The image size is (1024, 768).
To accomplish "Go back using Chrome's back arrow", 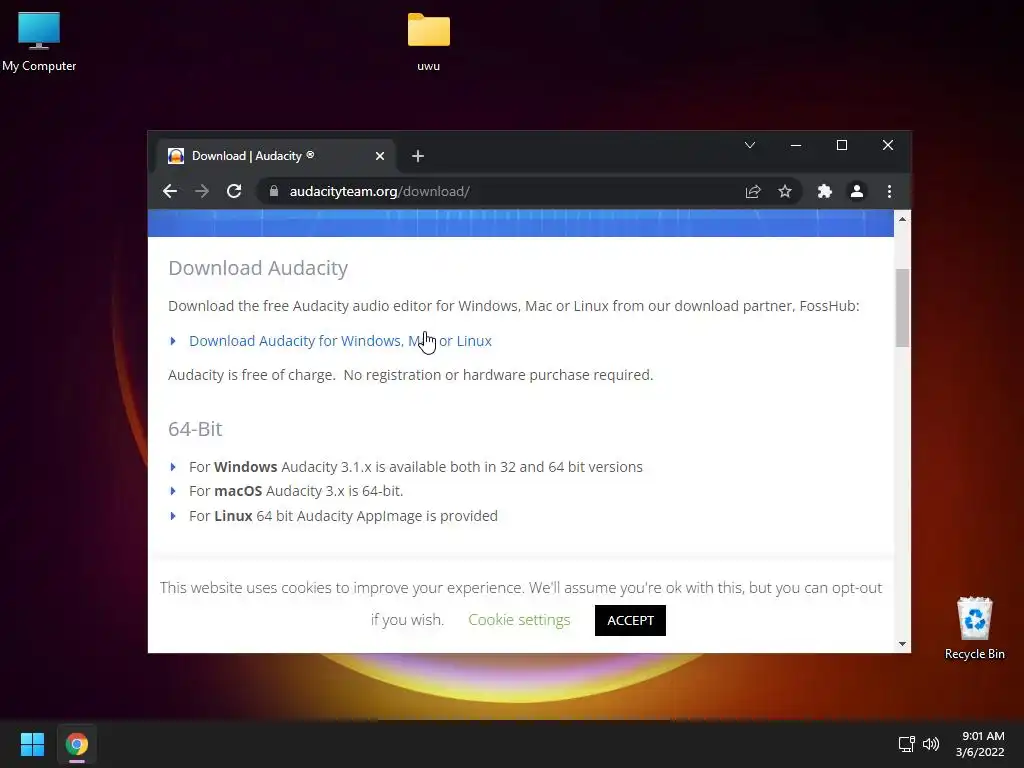I will (x=170, y=191).
